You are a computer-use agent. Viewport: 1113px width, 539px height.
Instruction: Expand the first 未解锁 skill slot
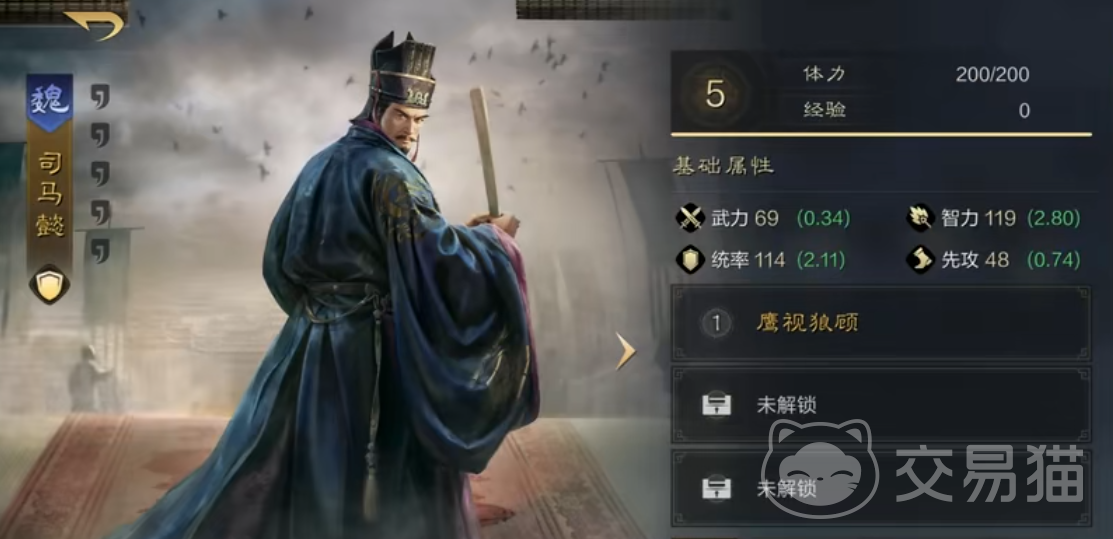881,405
